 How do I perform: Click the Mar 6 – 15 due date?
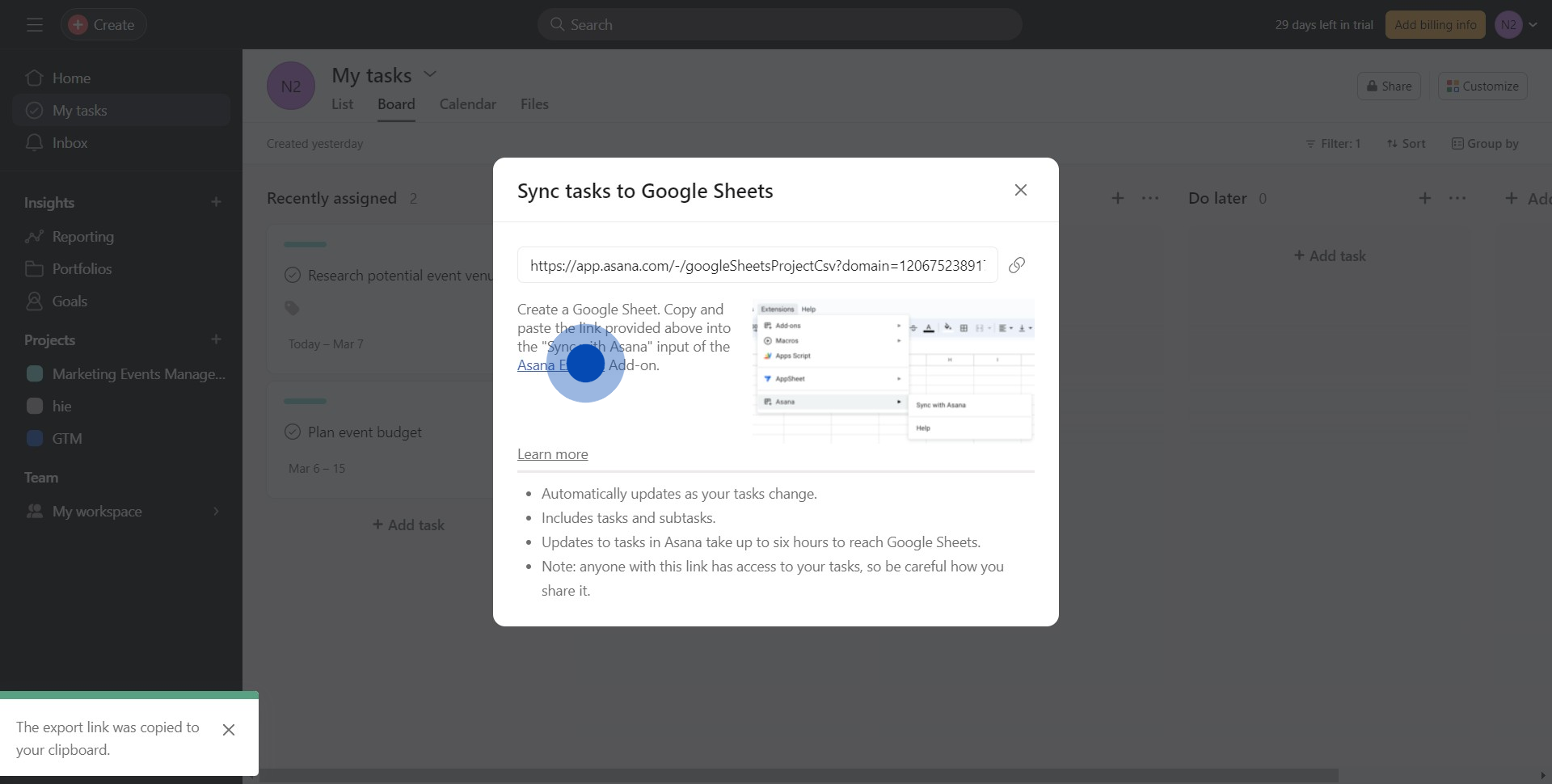point(317,469)
